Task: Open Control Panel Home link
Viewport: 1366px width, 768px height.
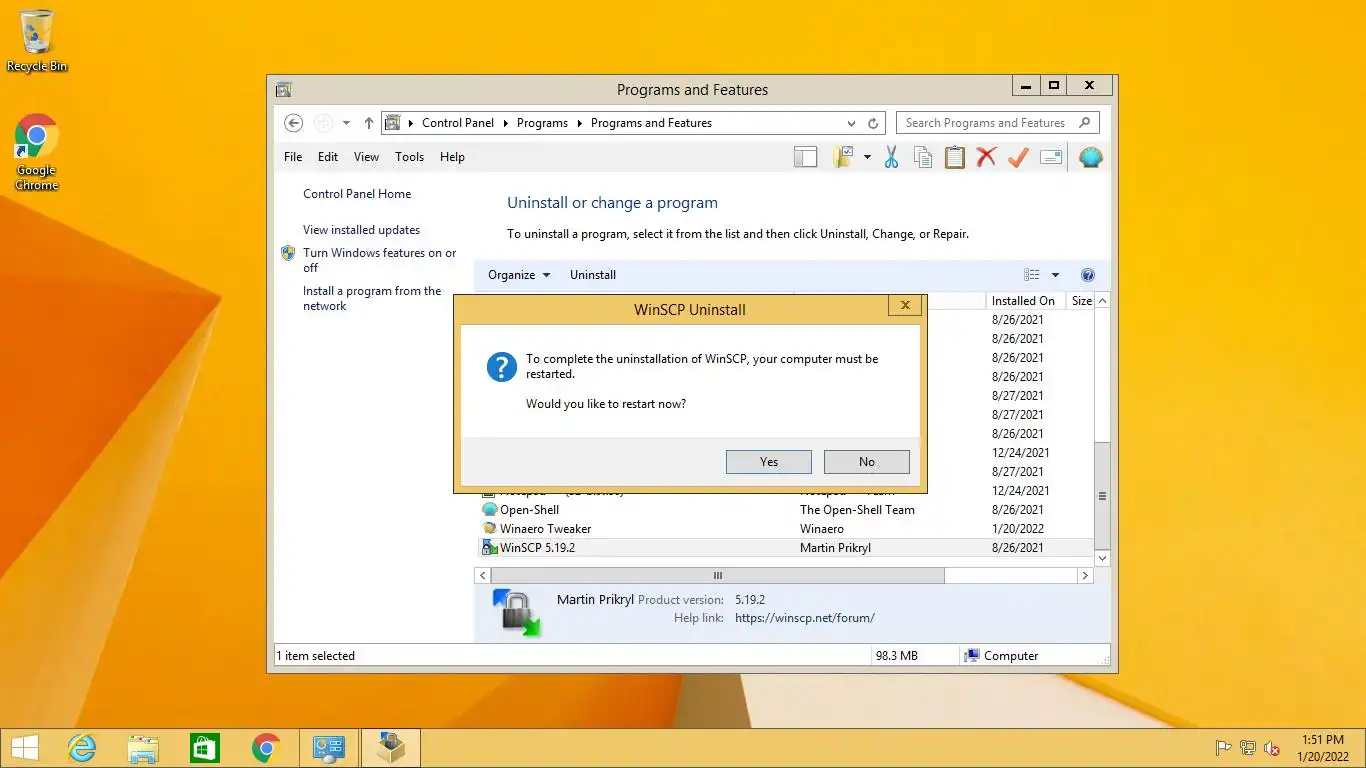Action: click(357, 194)
